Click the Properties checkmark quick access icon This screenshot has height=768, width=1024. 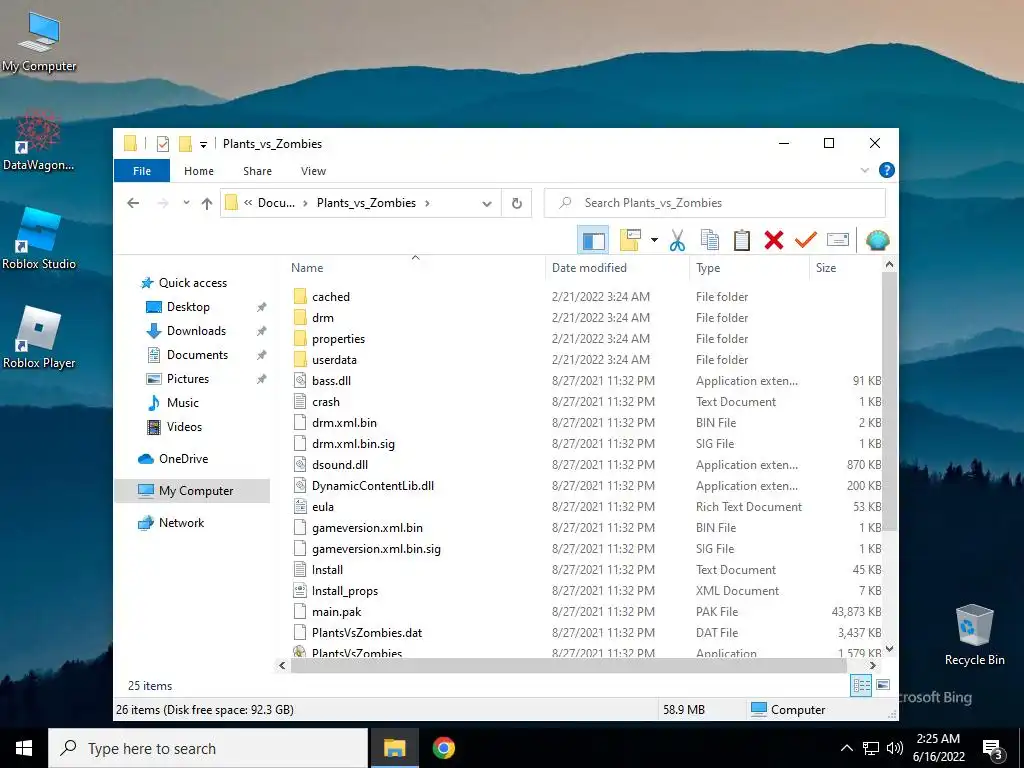pos(163,144)
